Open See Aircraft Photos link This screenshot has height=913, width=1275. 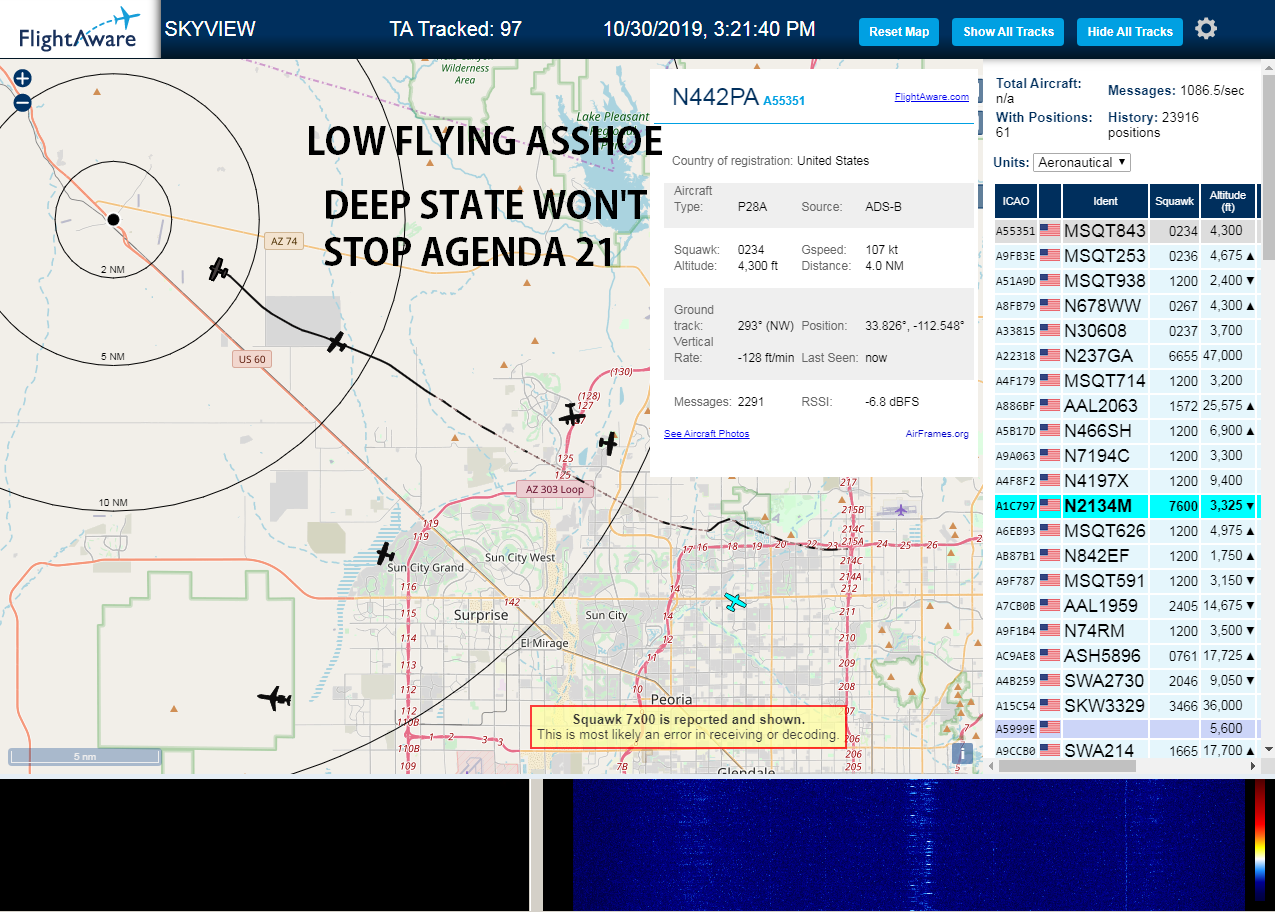[x=706, y=433]
